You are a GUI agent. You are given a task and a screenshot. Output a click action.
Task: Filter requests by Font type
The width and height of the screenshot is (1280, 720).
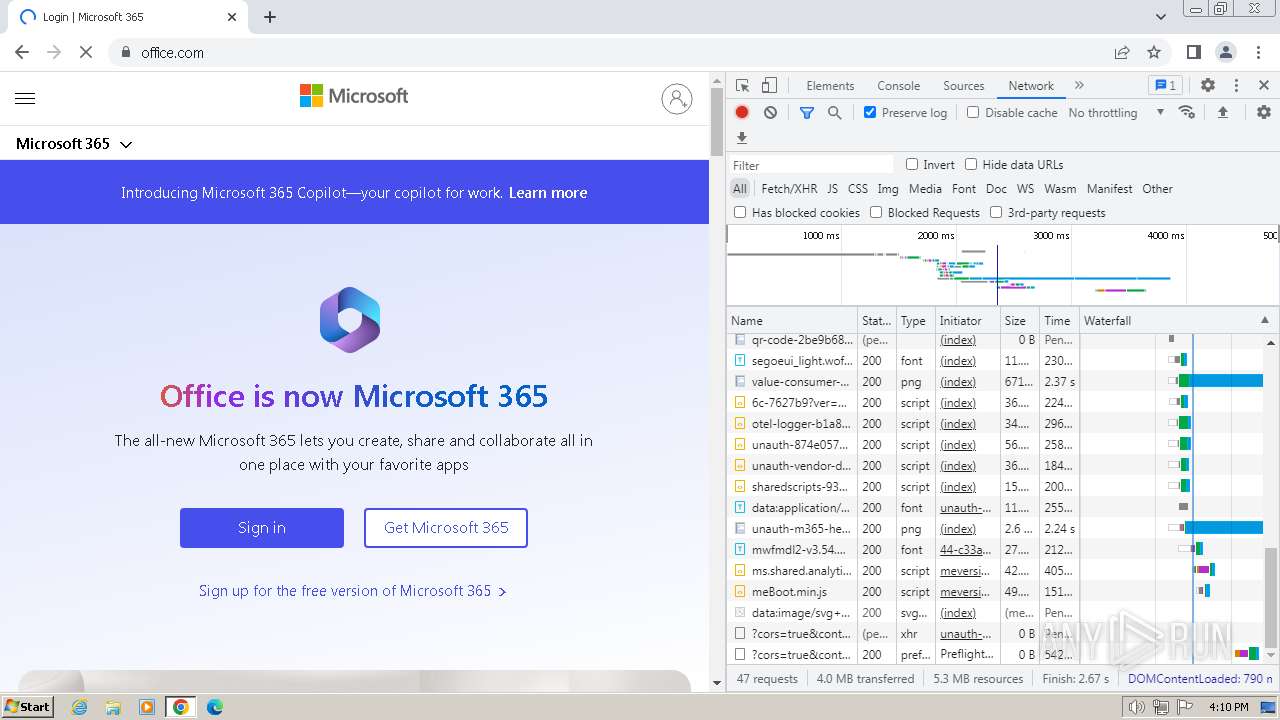964,188
